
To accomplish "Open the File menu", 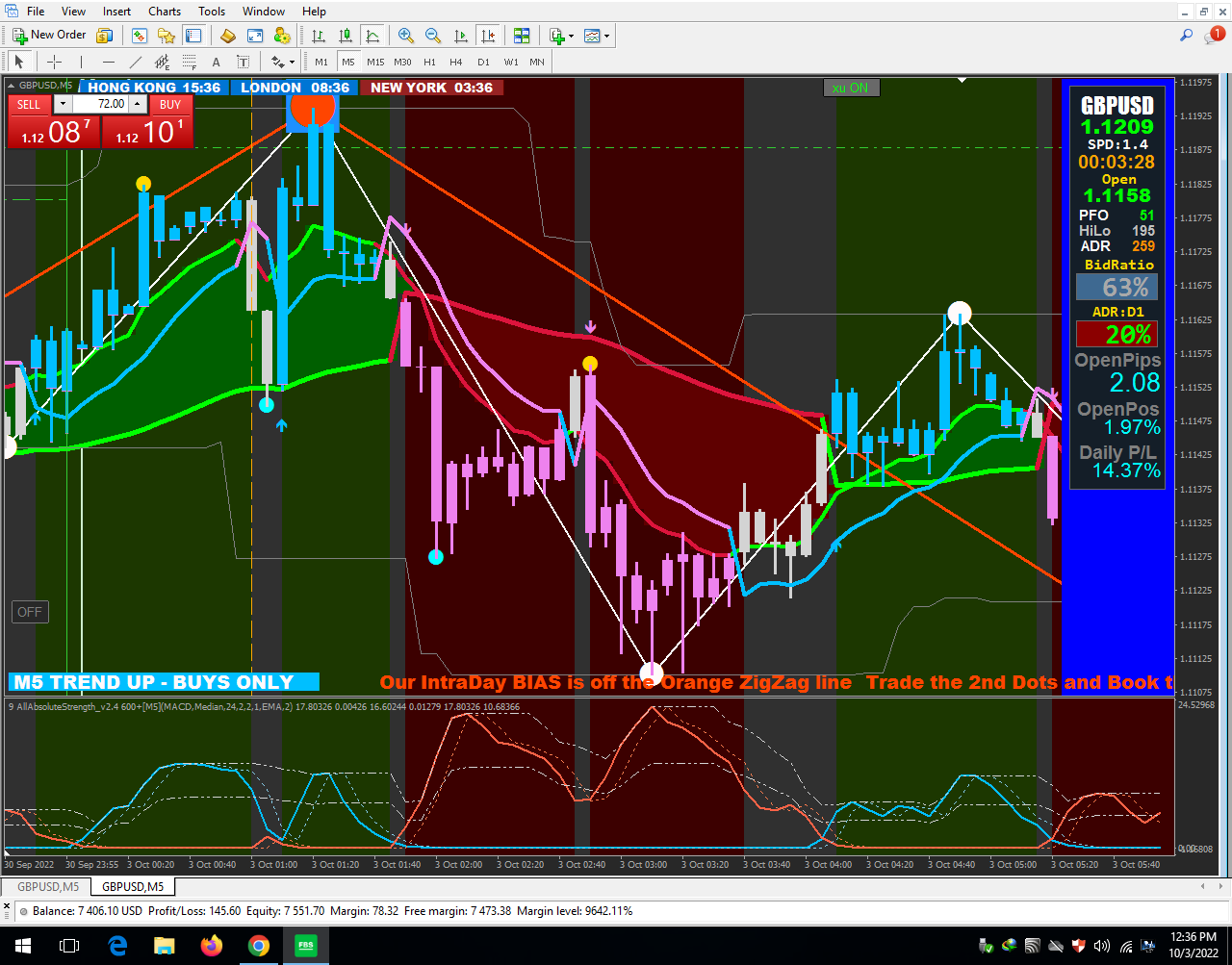I will [x=36, y=12].
